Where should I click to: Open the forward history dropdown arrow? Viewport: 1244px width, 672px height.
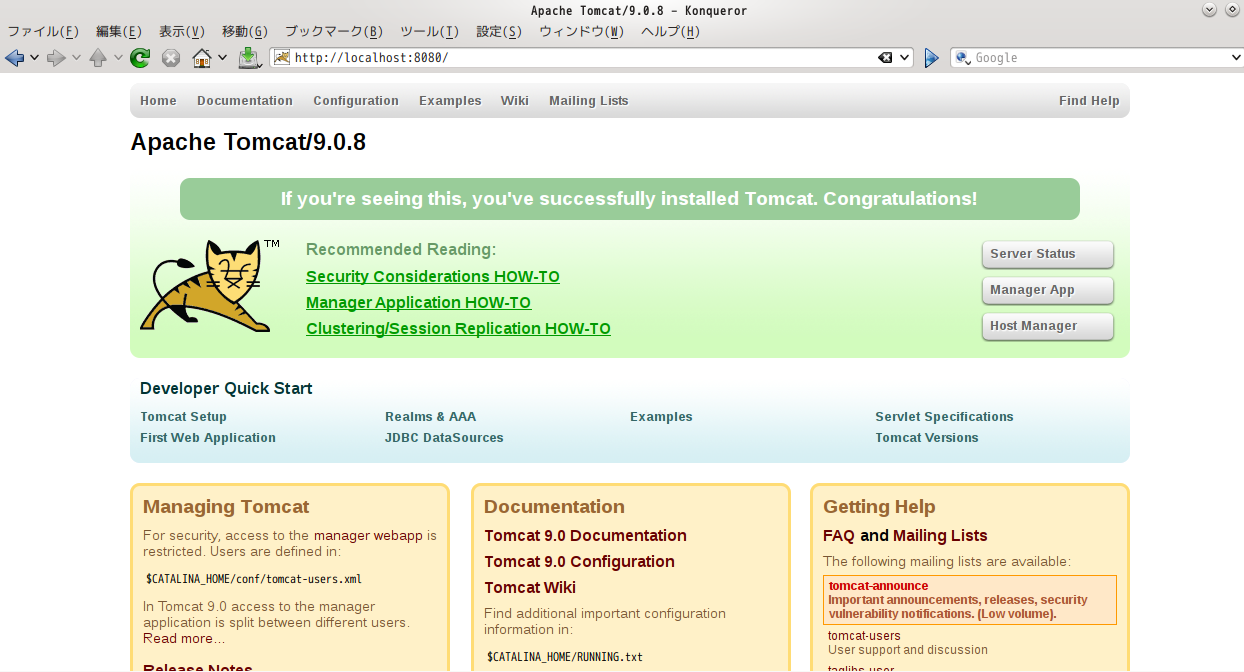tap(76, 58)
